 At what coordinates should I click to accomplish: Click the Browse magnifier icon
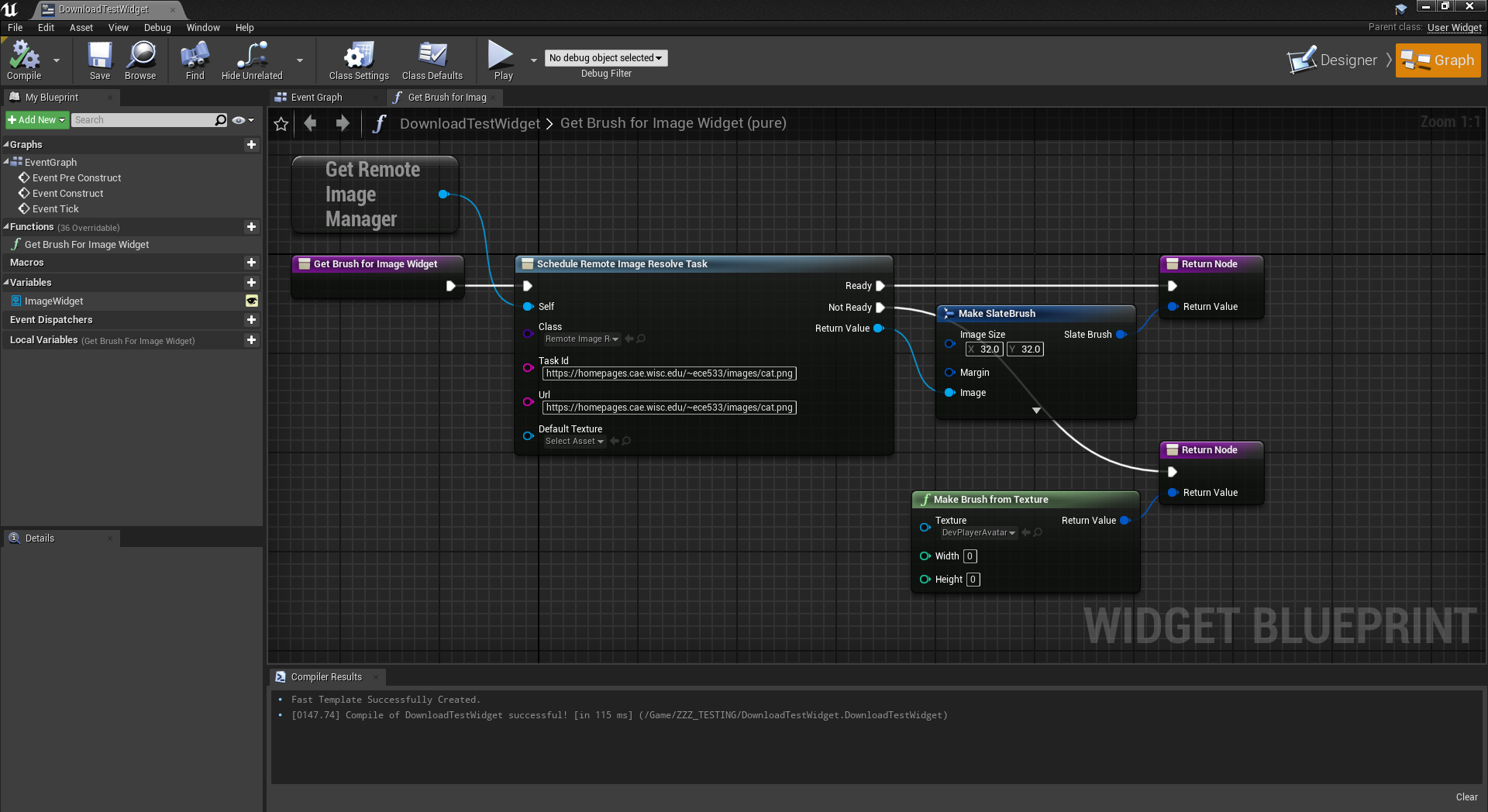coord(140,60)
